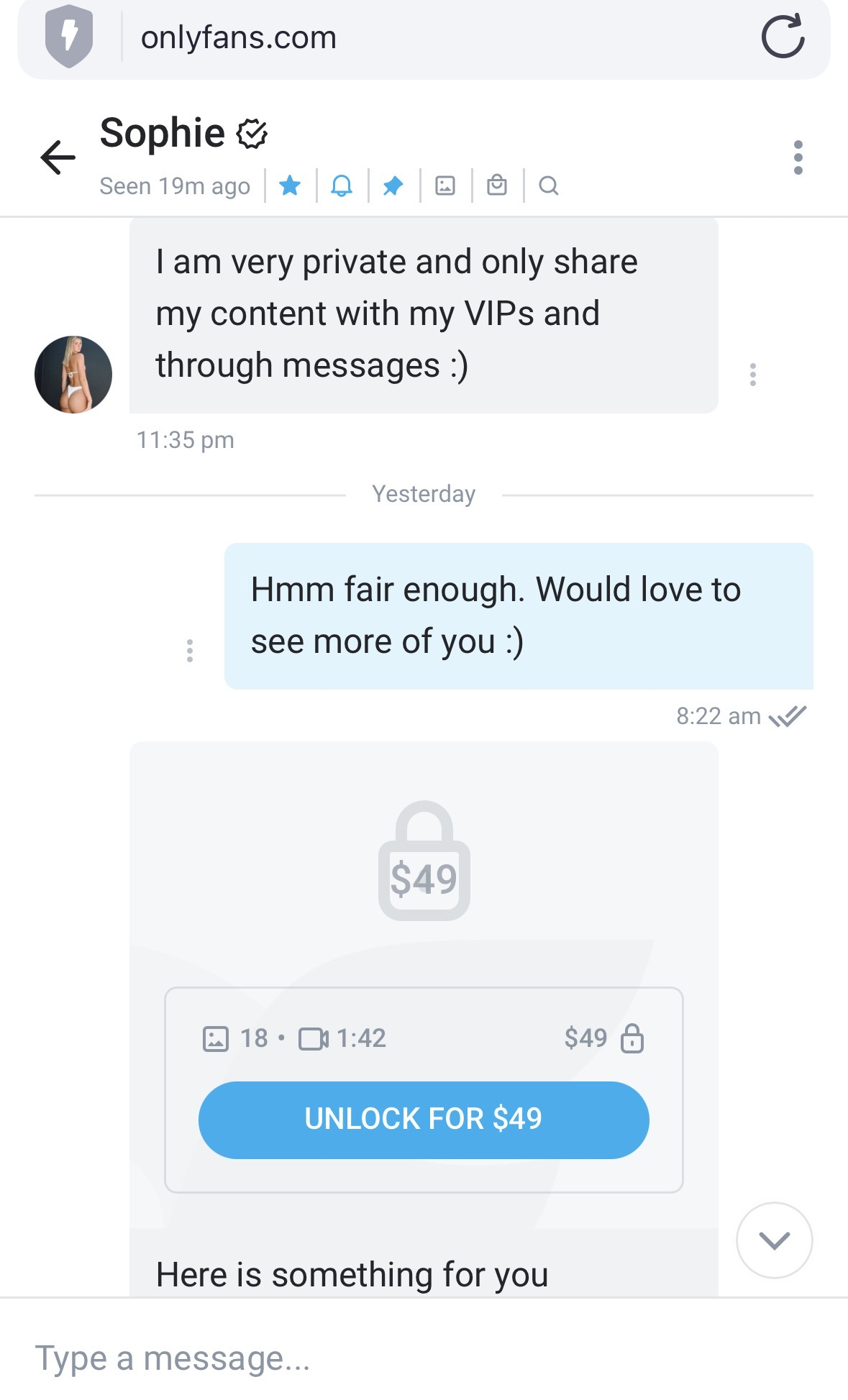848x1400 pixels.
Task: Tap the browser shield icon
Action: (69, 37)
